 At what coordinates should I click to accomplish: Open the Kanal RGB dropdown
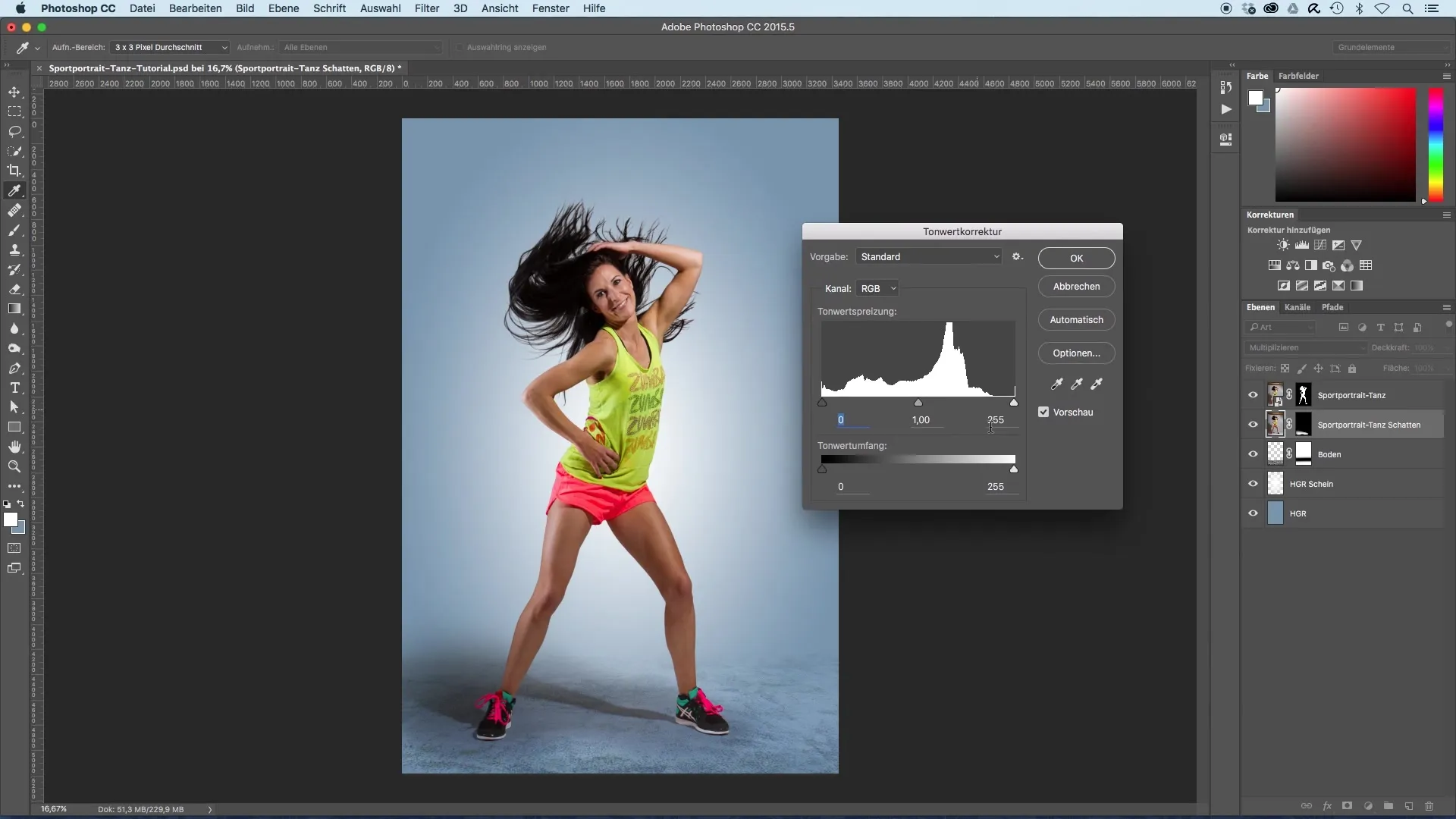(x=878, y=289)
